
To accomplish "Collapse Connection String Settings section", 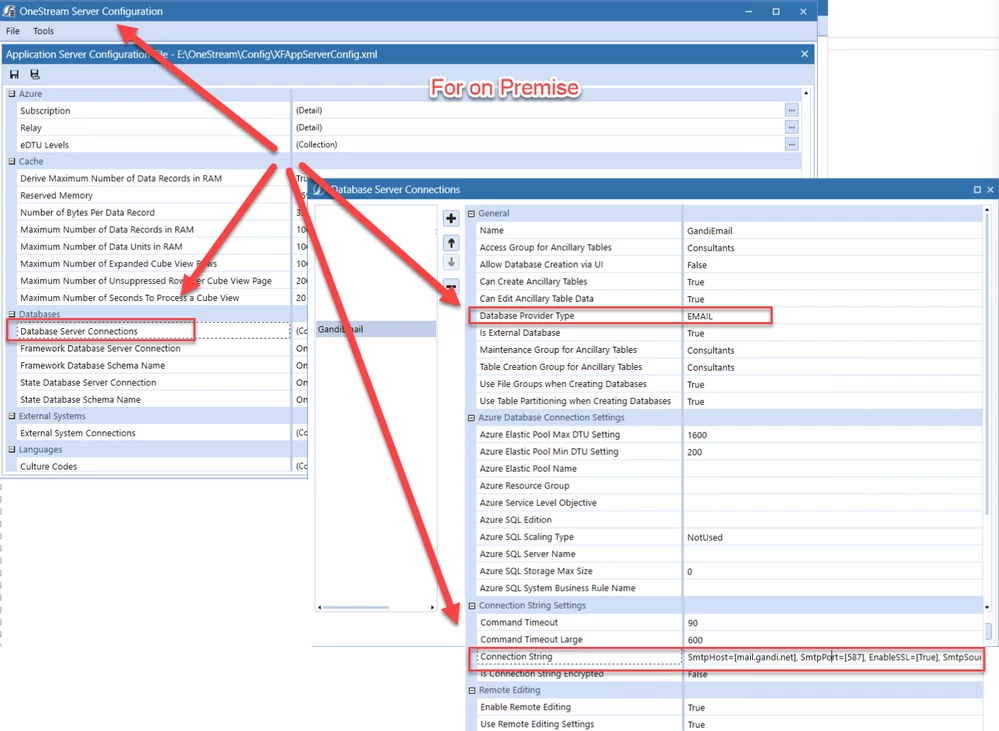I will (x=472, y=605).
